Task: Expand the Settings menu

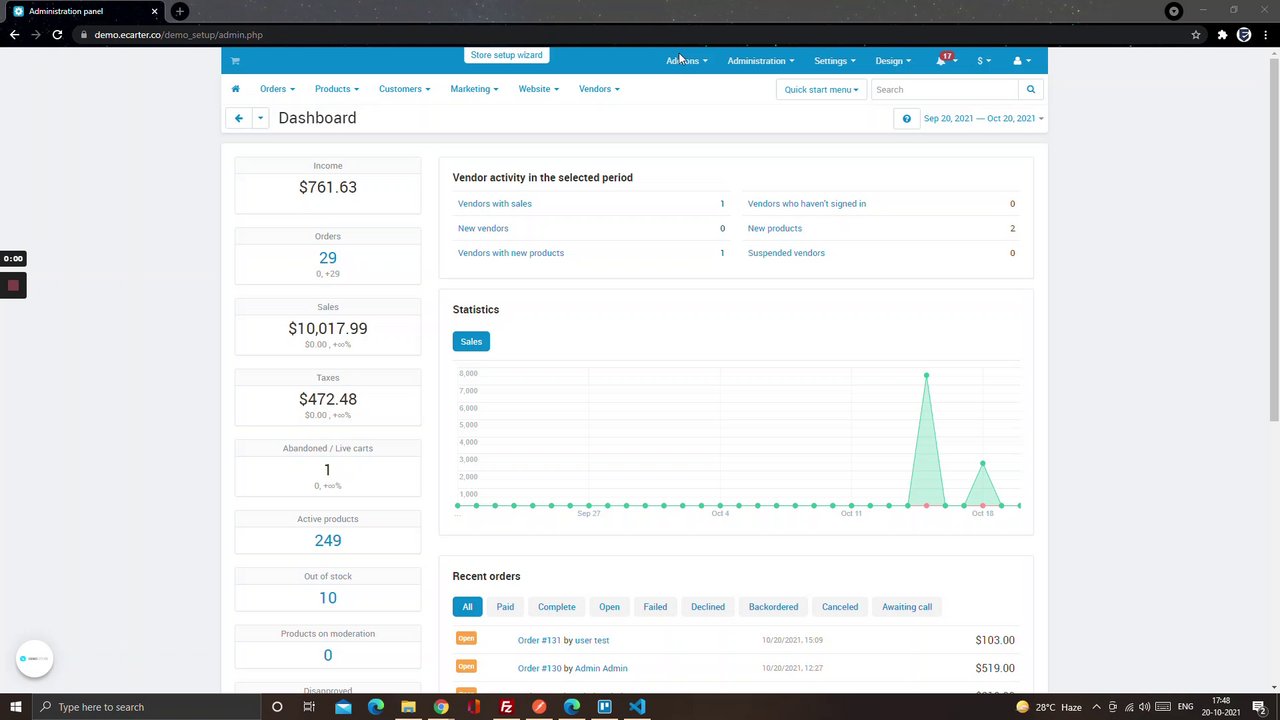Action: (x=835, y=61)
